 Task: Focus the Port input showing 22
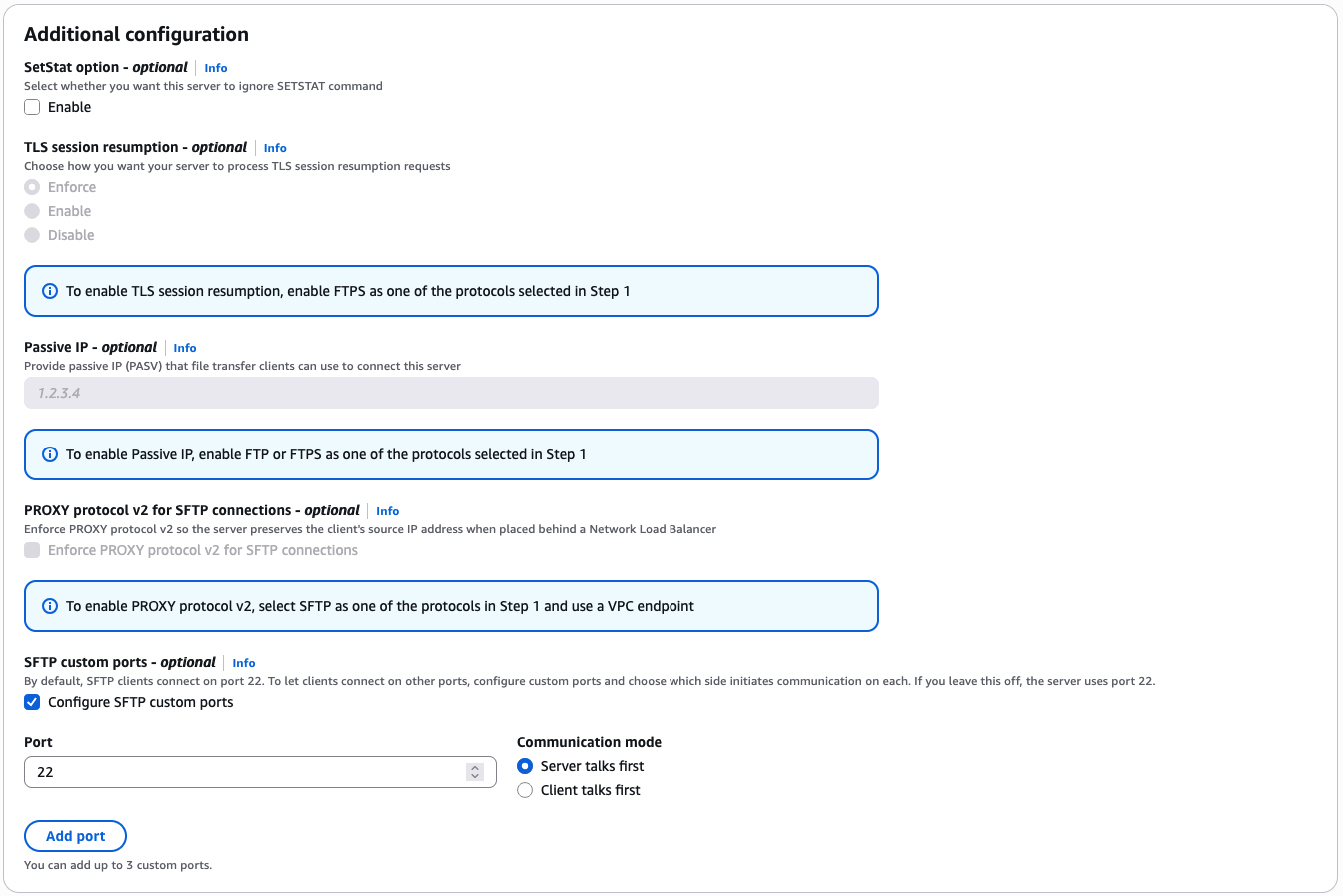click(260, 772)
